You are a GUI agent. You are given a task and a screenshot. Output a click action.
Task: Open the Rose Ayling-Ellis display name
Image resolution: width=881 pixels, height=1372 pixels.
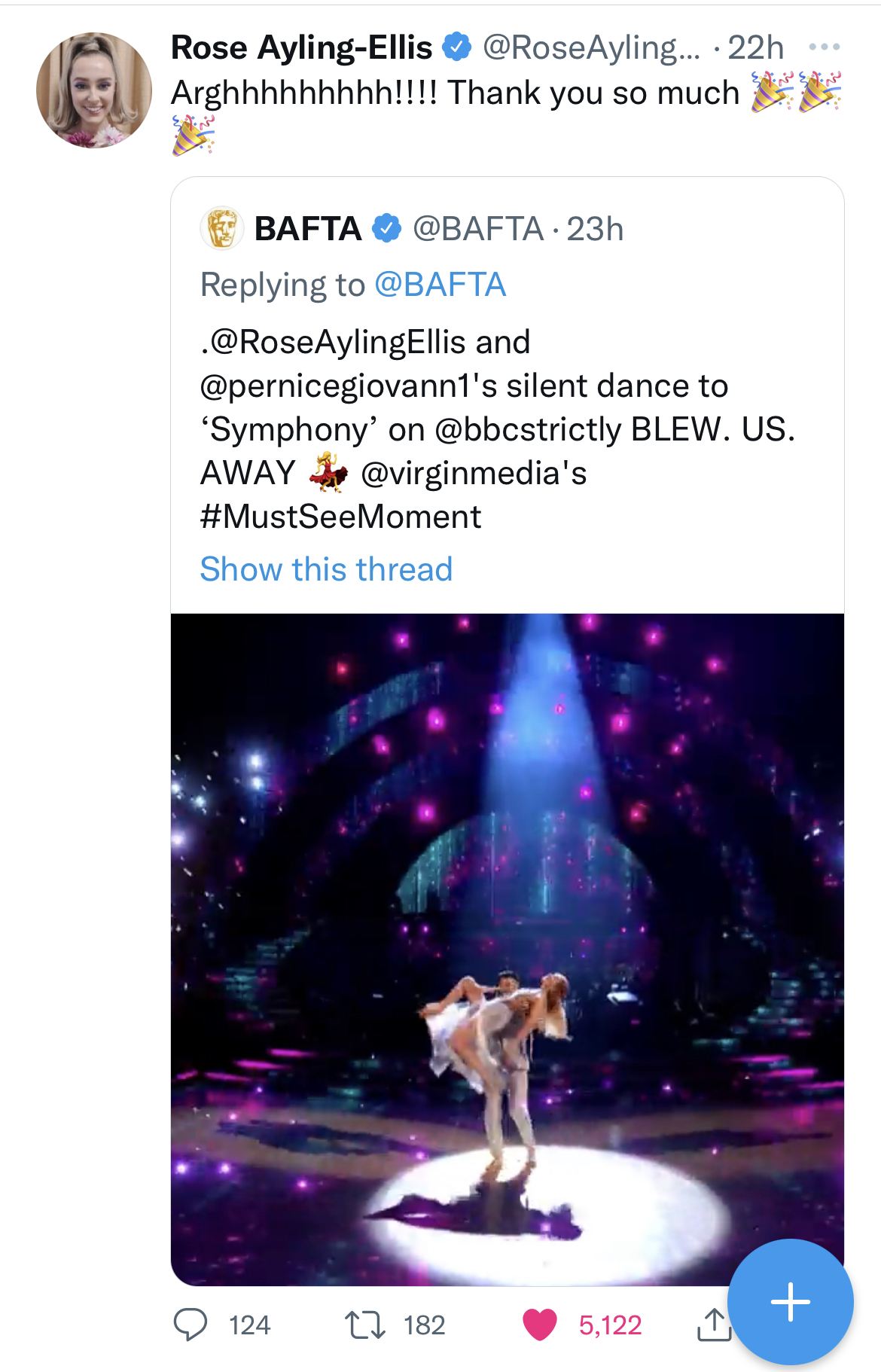(301, 47)
